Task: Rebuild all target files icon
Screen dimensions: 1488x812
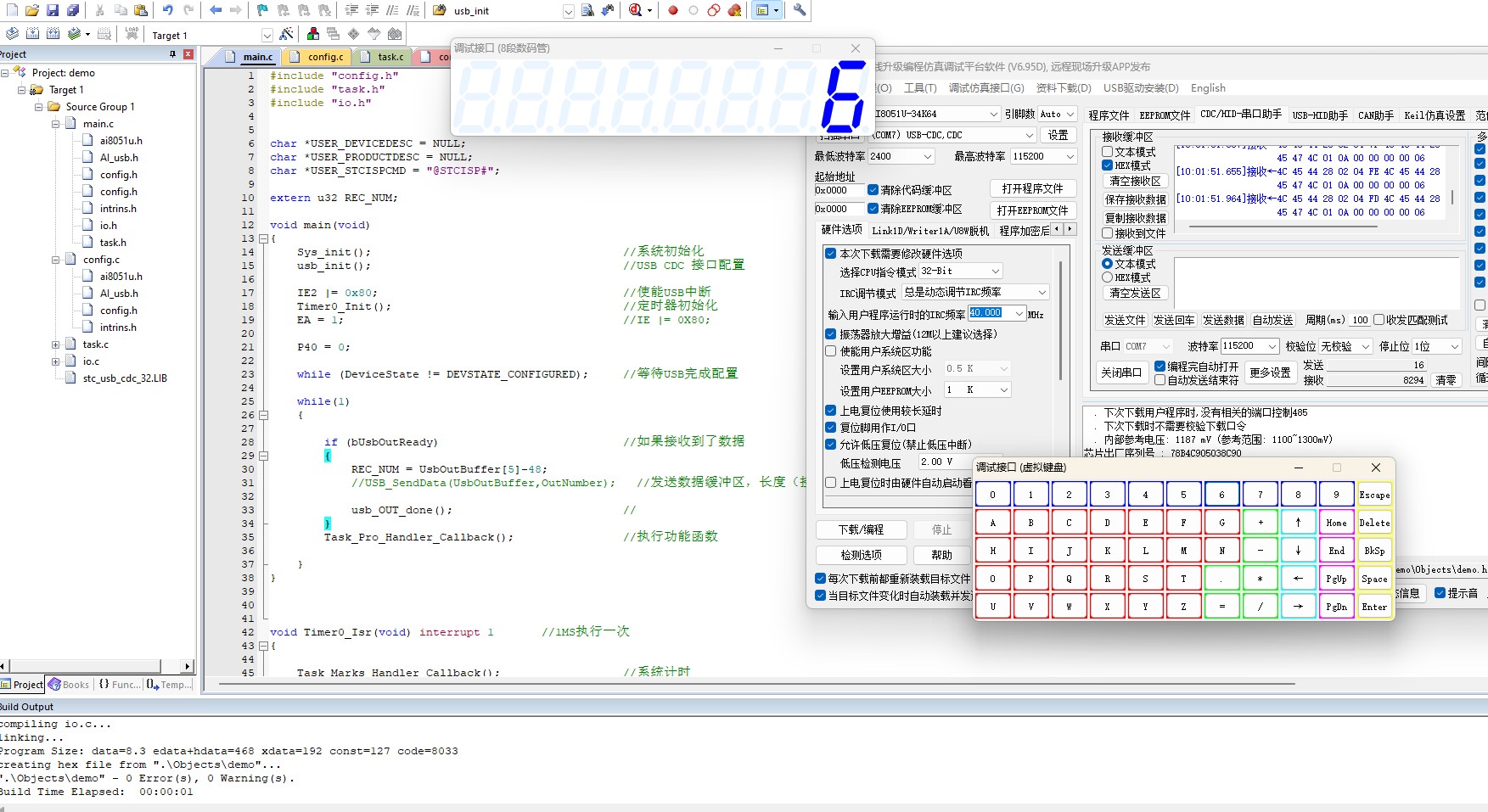Action: tap(53, 34)
